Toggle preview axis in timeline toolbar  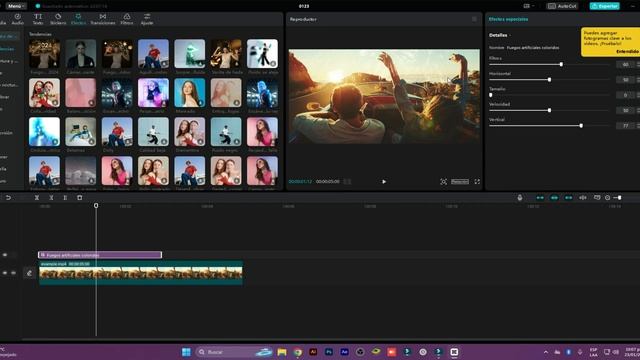583,198
